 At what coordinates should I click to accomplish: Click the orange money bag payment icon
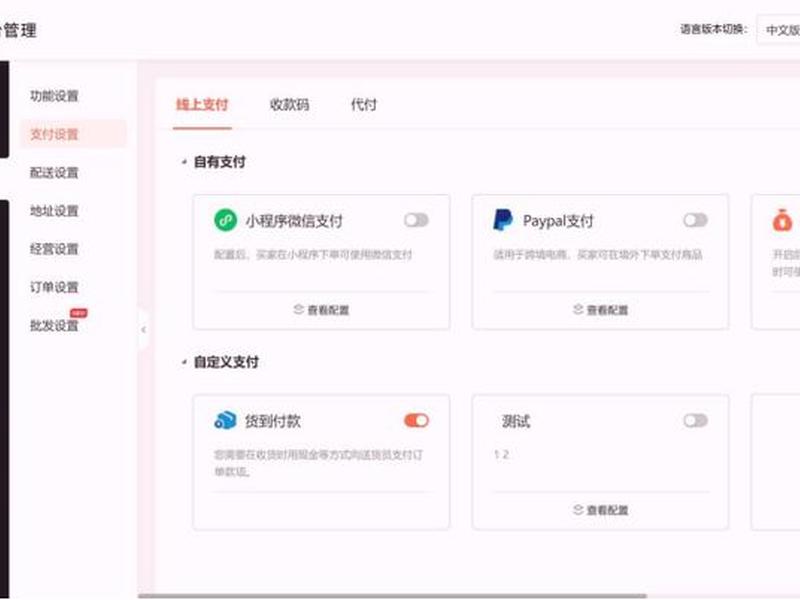coord(782,220)
